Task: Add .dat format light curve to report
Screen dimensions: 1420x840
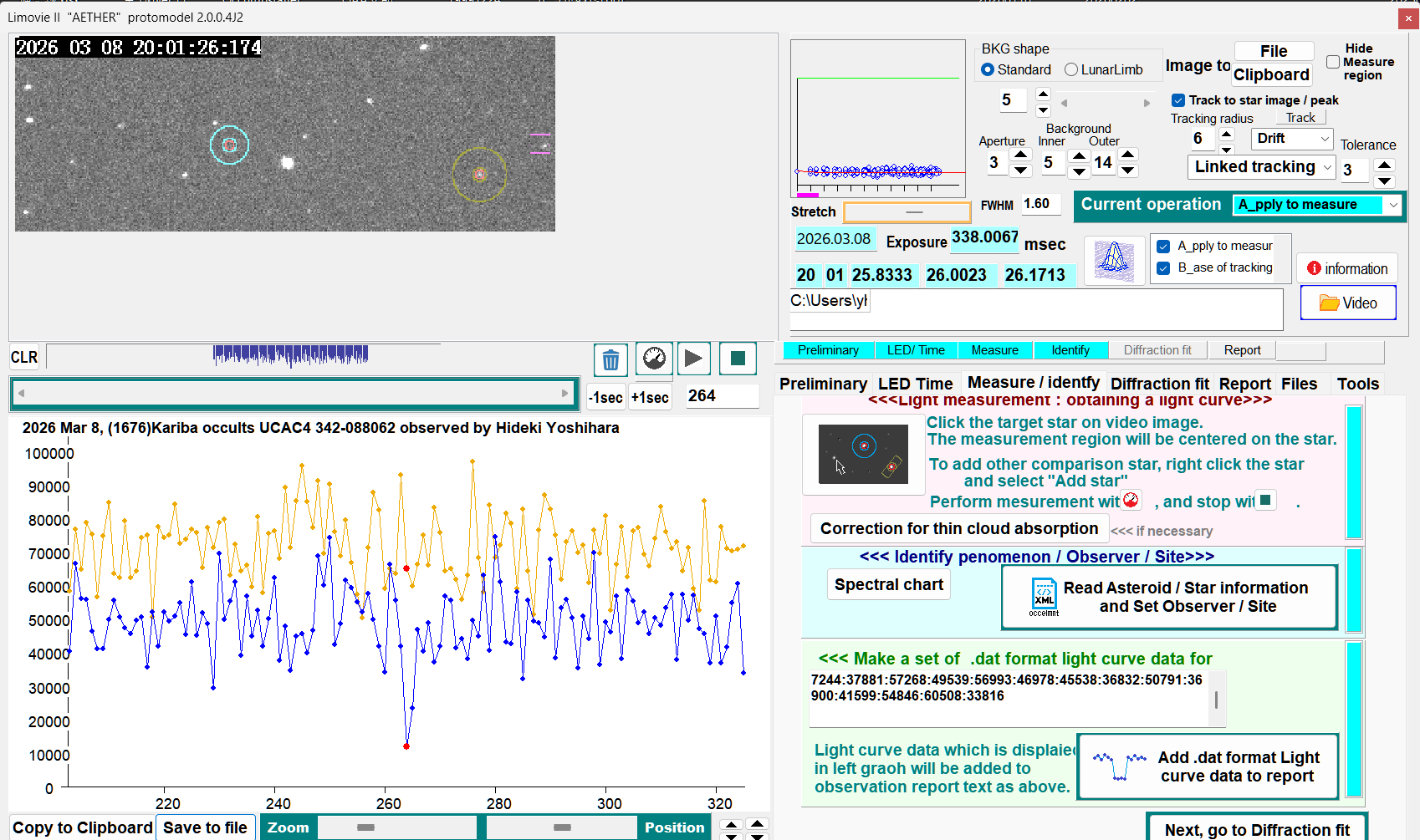Action: (x=1208, y=766)
